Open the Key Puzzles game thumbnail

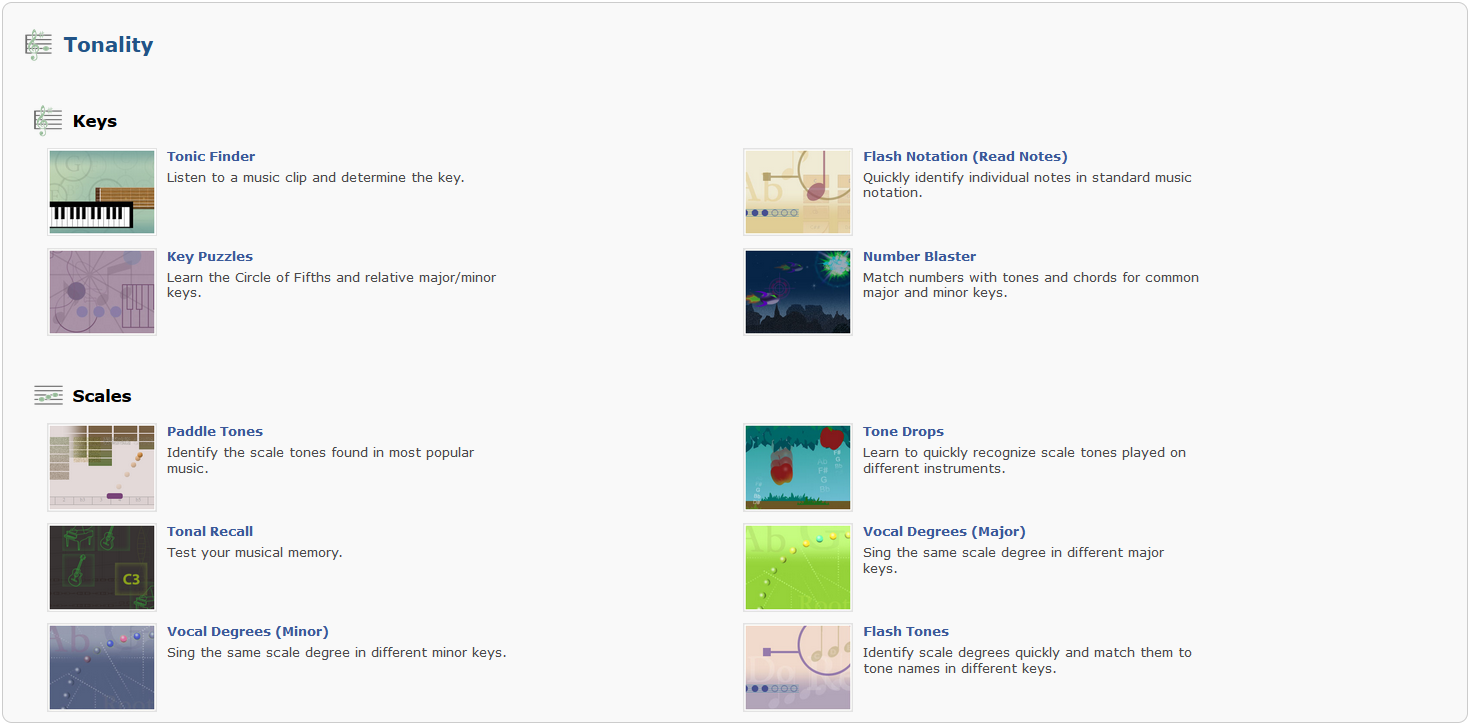[x=102, y=292]
